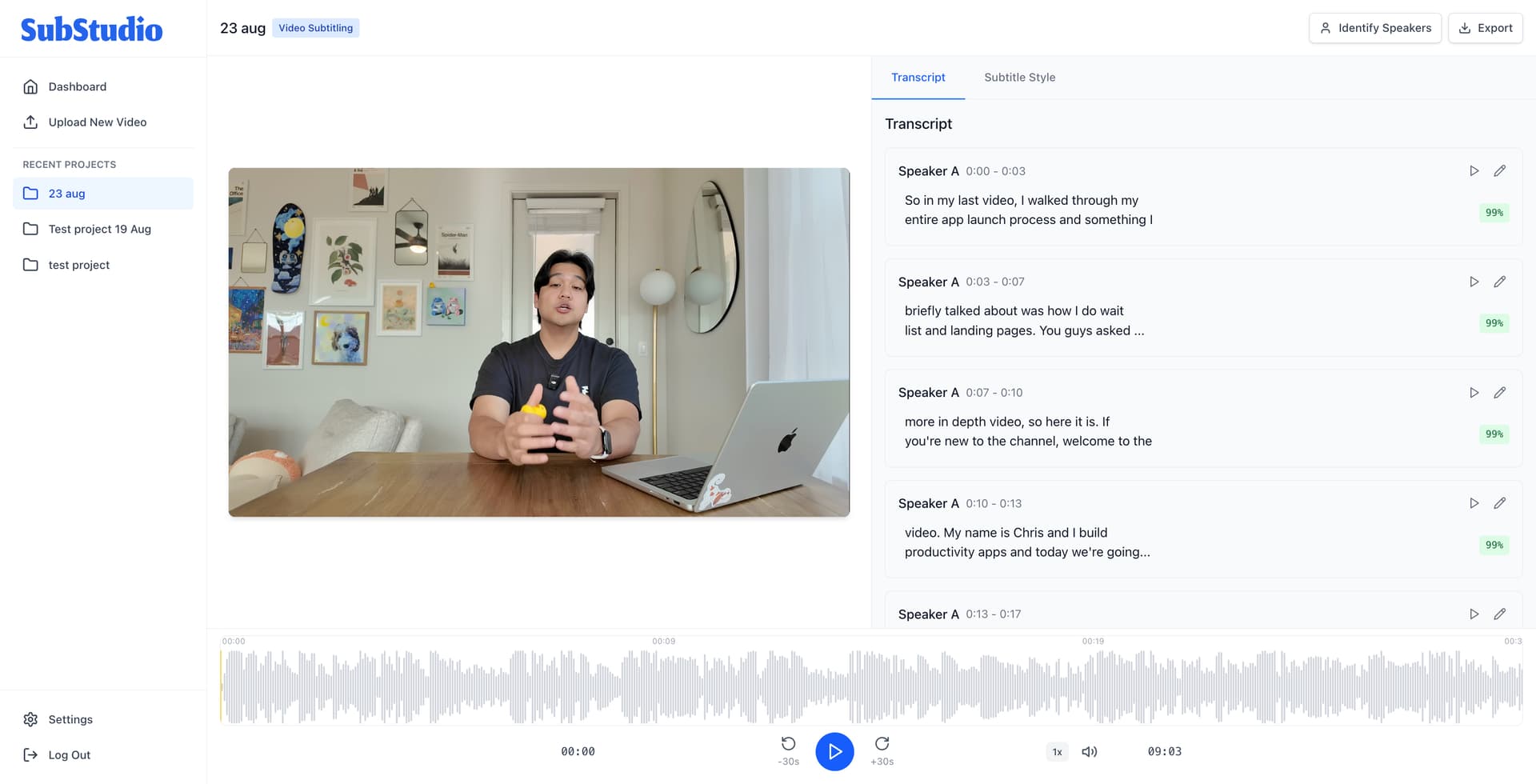Open the 1x playback speed selector
Viewport: 1536px width, 784px height.
click(x=1057, y=751)
